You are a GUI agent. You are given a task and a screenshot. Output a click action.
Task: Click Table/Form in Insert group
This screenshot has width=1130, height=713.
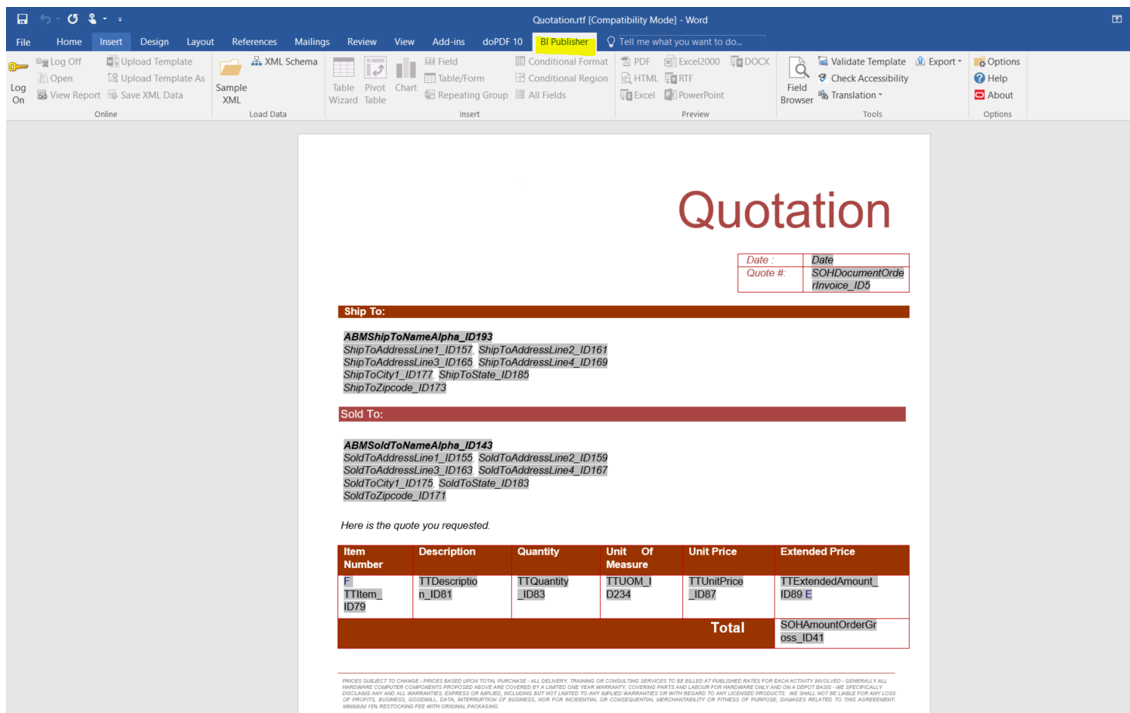pyautogui.click(x=454, y=79)
